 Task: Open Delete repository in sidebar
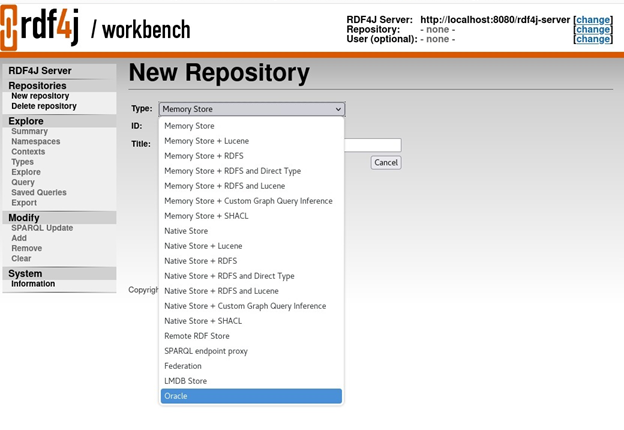point(44,106)
